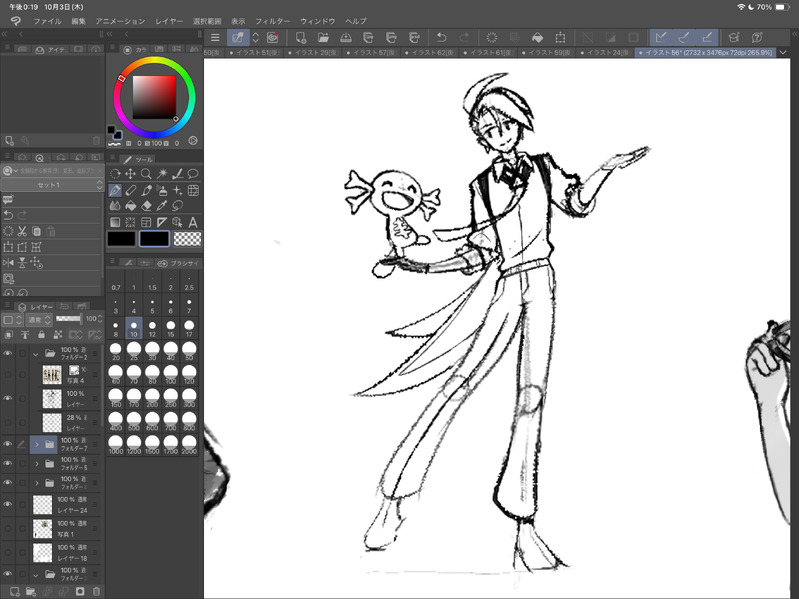Select the Frame border tool

click(146, 222)
